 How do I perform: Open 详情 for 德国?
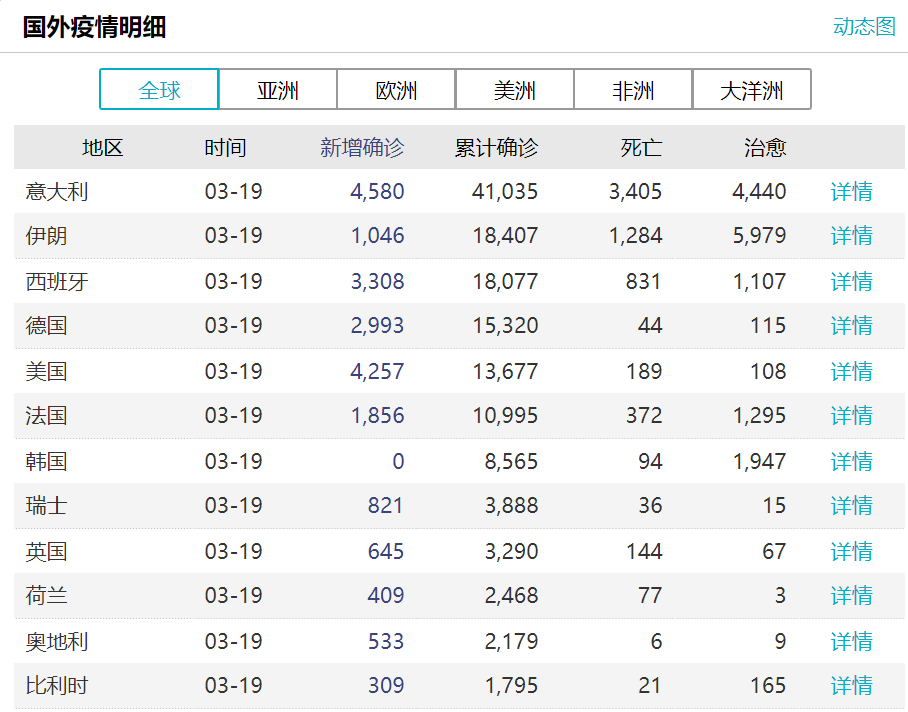(x=851, y=325)
